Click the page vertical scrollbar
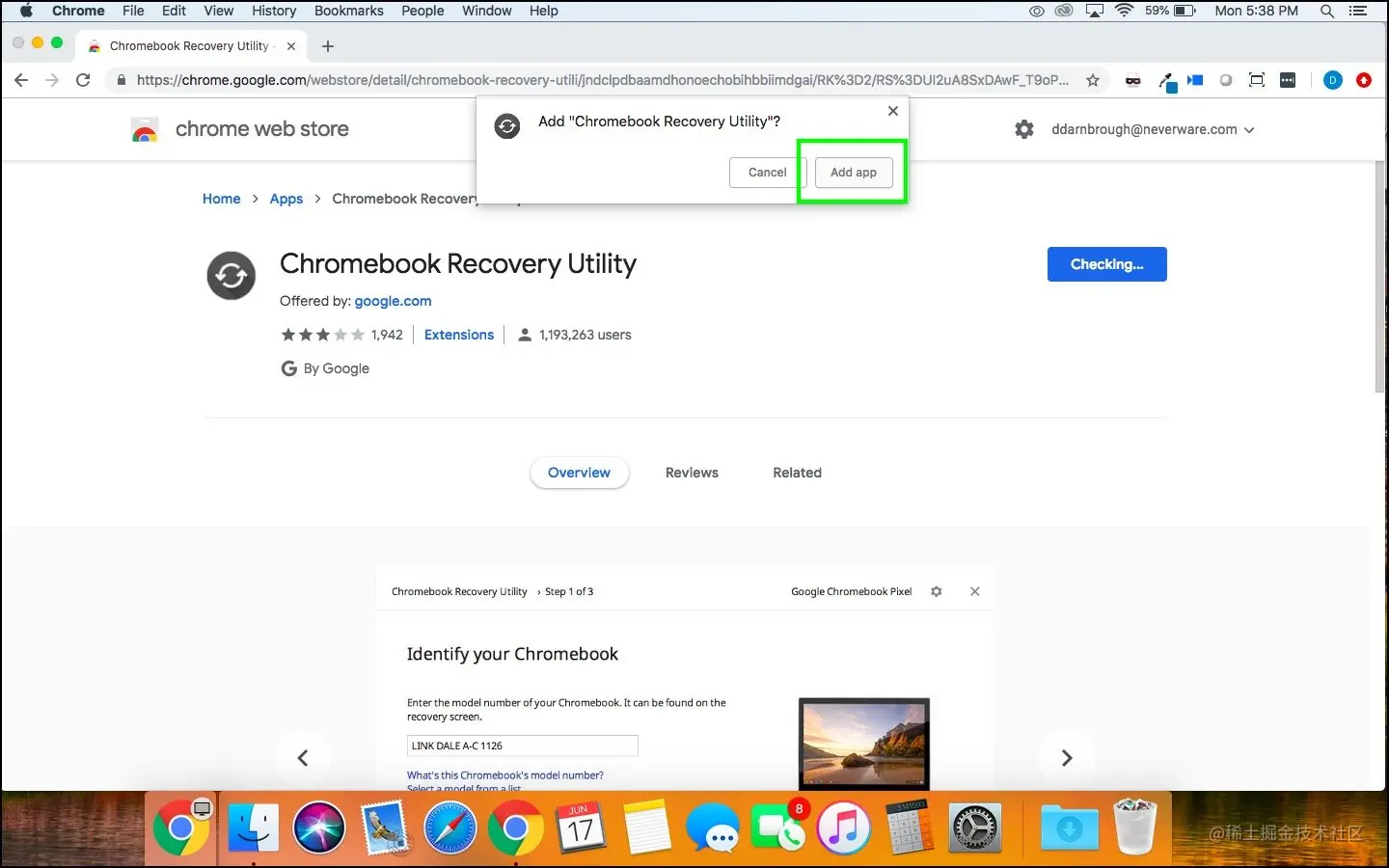The height and width of the screenshot is (868, 1389). [x=1379, y=277]
